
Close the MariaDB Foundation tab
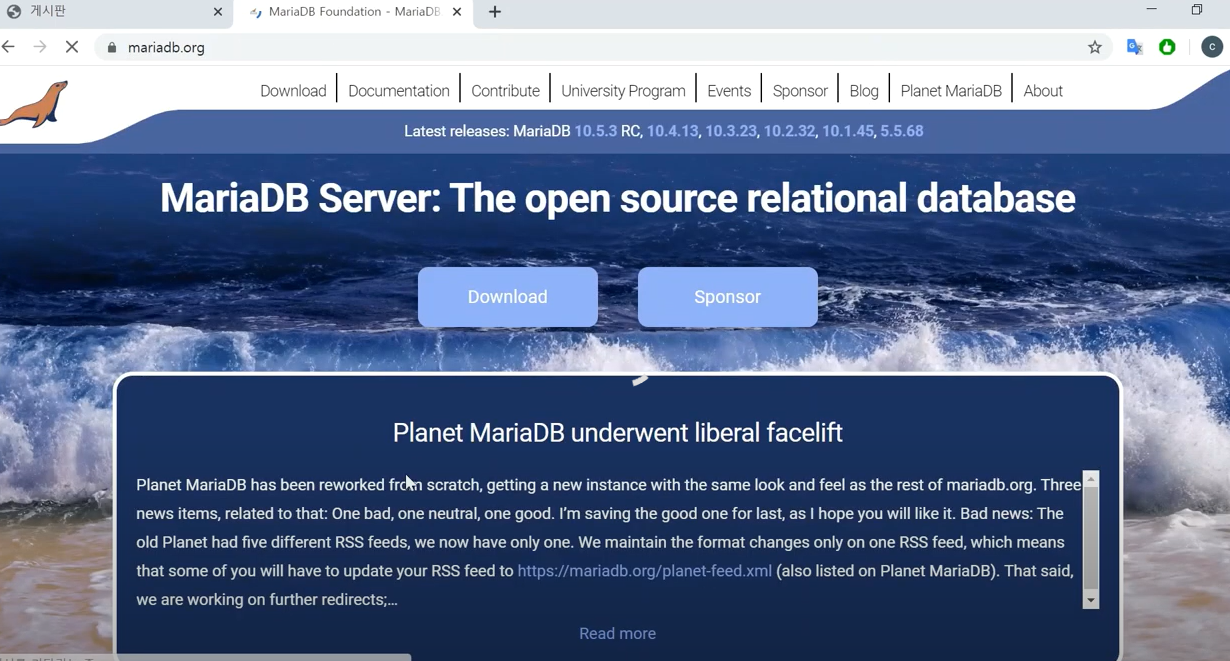tap(457, 12)
